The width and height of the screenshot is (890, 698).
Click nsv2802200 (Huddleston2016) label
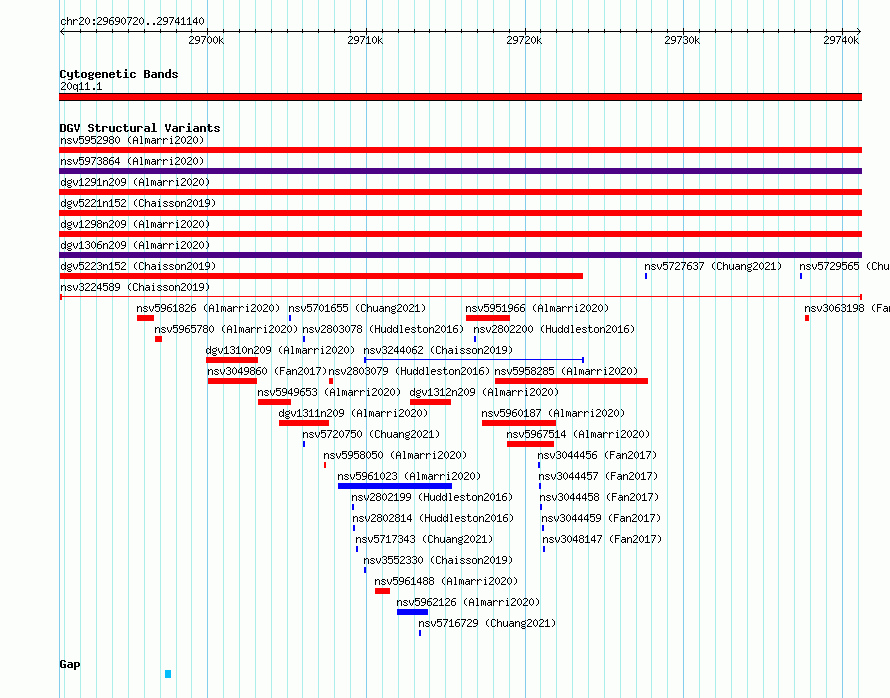[554, 329]
